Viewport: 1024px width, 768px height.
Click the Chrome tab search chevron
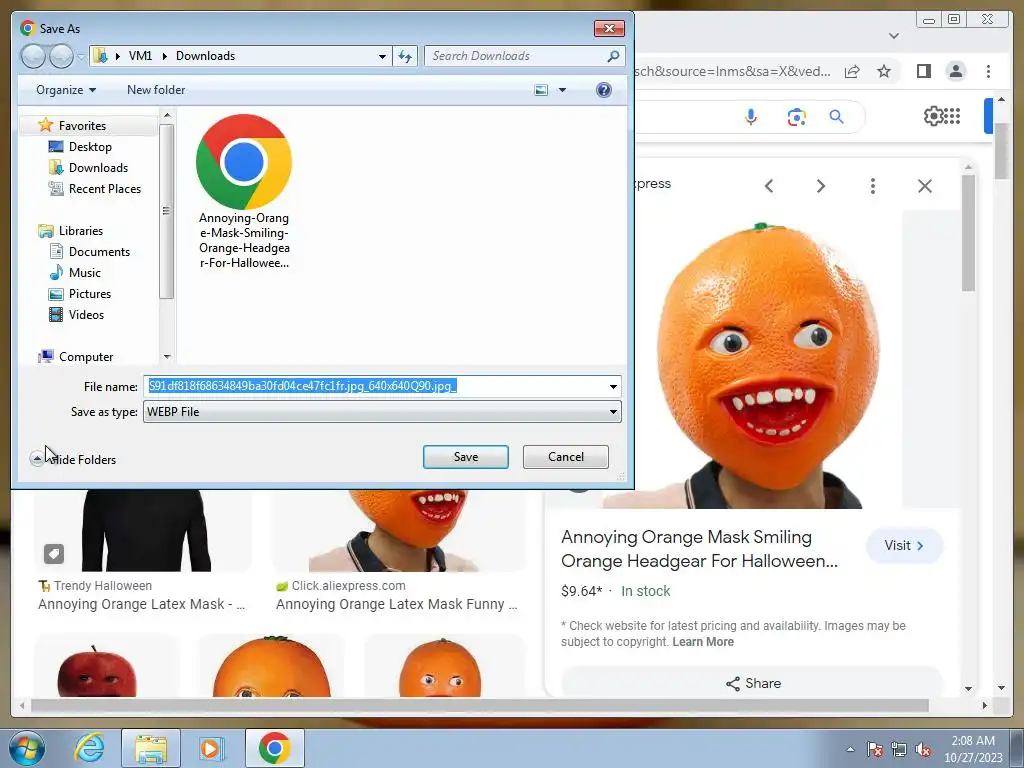(x=893, y=36)
